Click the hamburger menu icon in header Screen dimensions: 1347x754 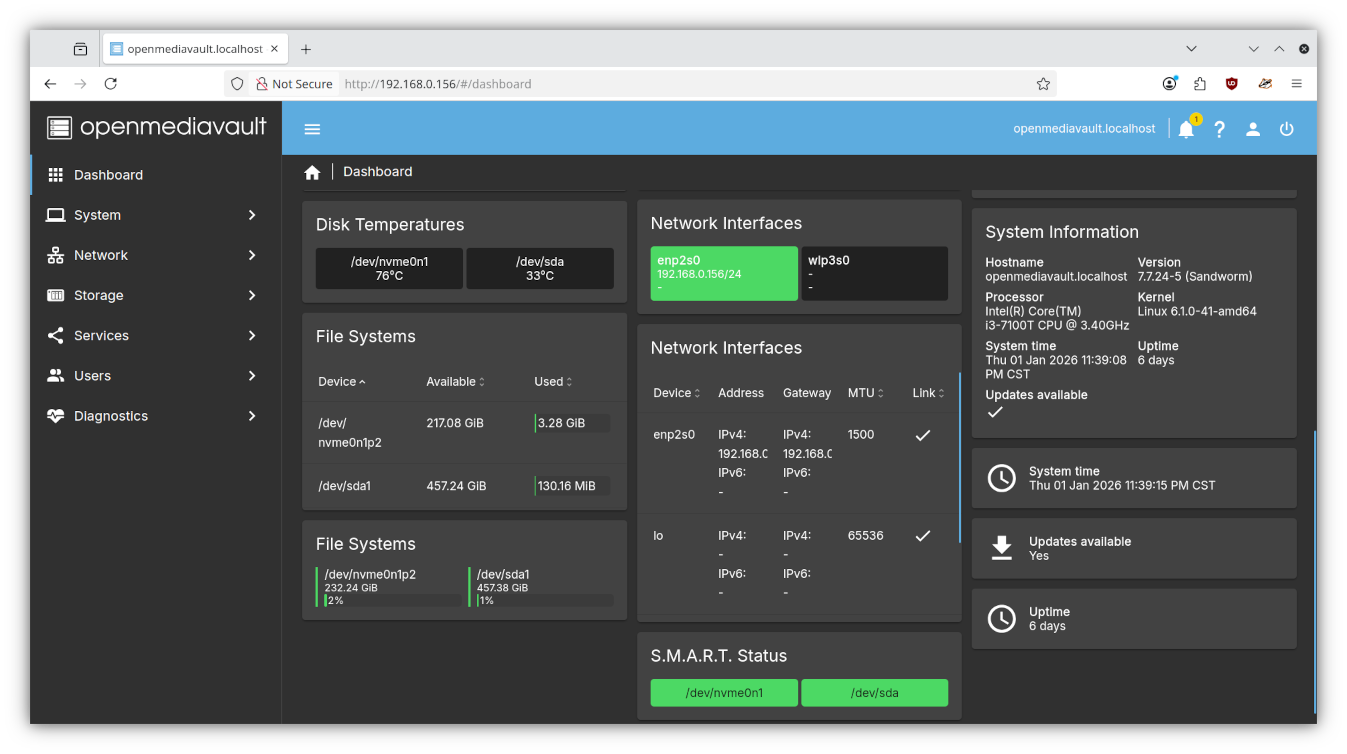click(x=312, y=129)
